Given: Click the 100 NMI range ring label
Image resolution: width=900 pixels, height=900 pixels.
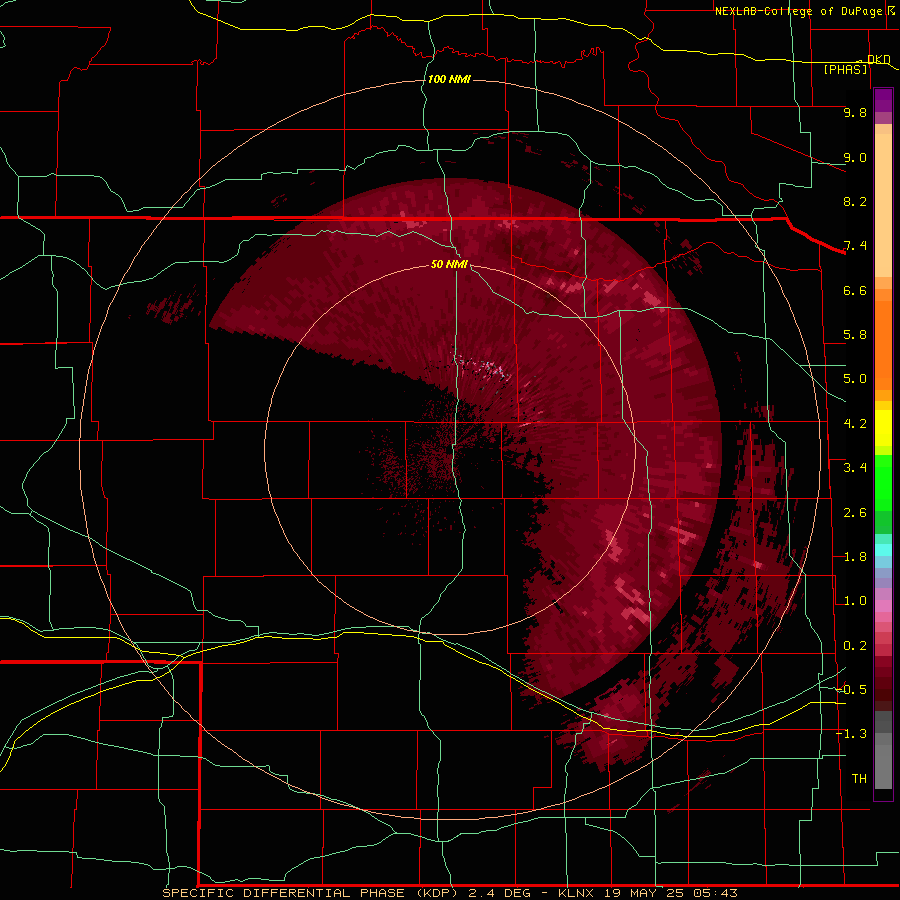Looking at the screenshot, I should (x=449, y=79).
